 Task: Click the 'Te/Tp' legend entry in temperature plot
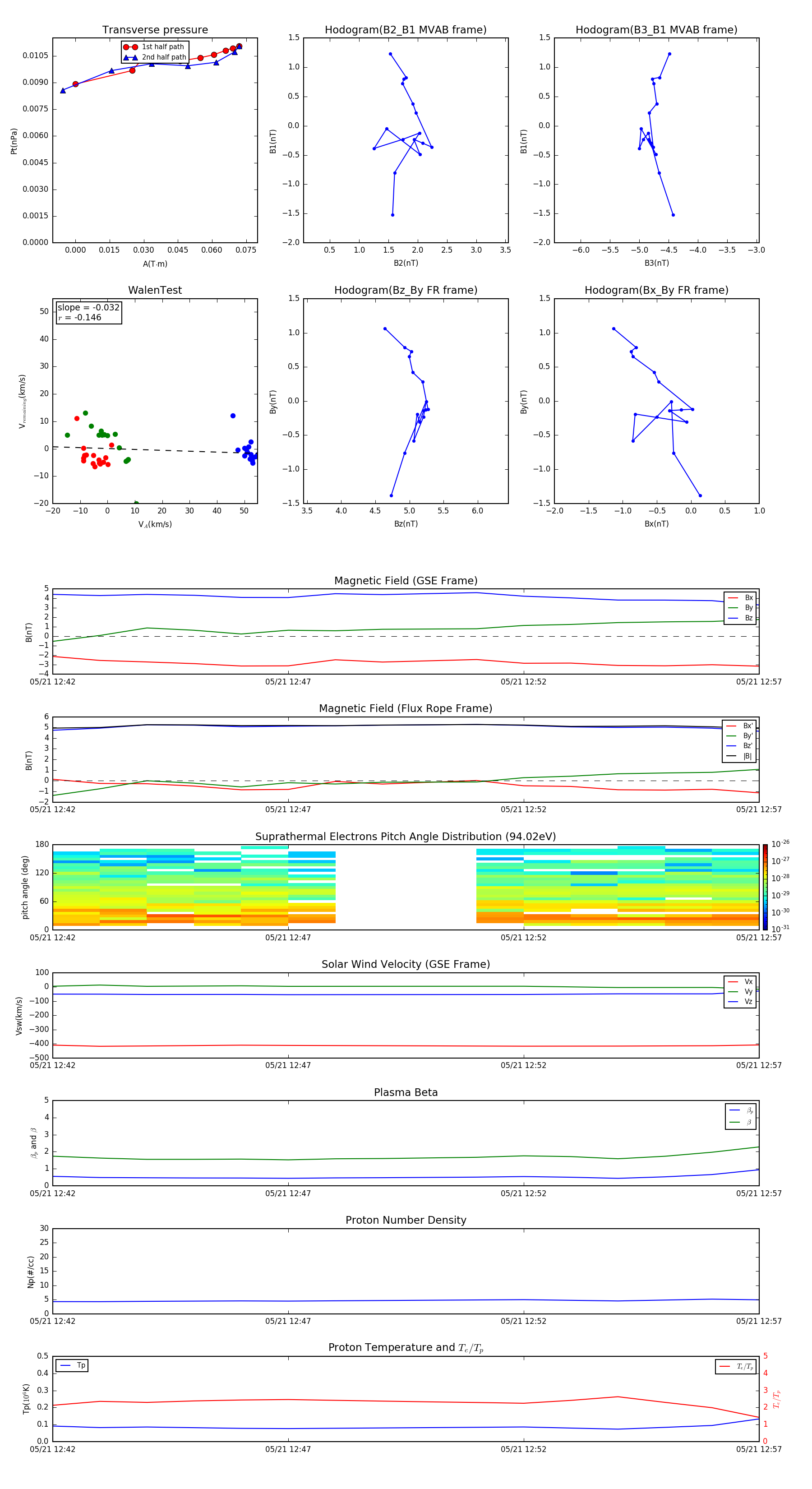(736, 1366)
